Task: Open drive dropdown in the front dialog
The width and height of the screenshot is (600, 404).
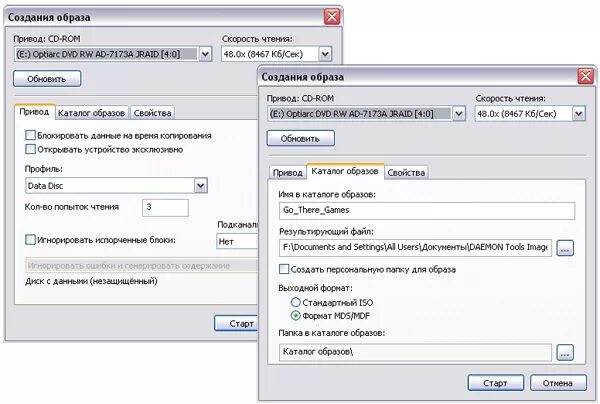Action: click(458, 114)
